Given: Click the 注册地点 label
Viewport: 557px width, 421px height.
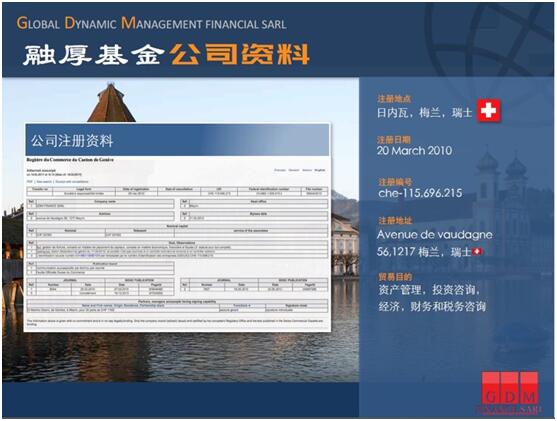Looking at the screenshot, I should [394, 98].
